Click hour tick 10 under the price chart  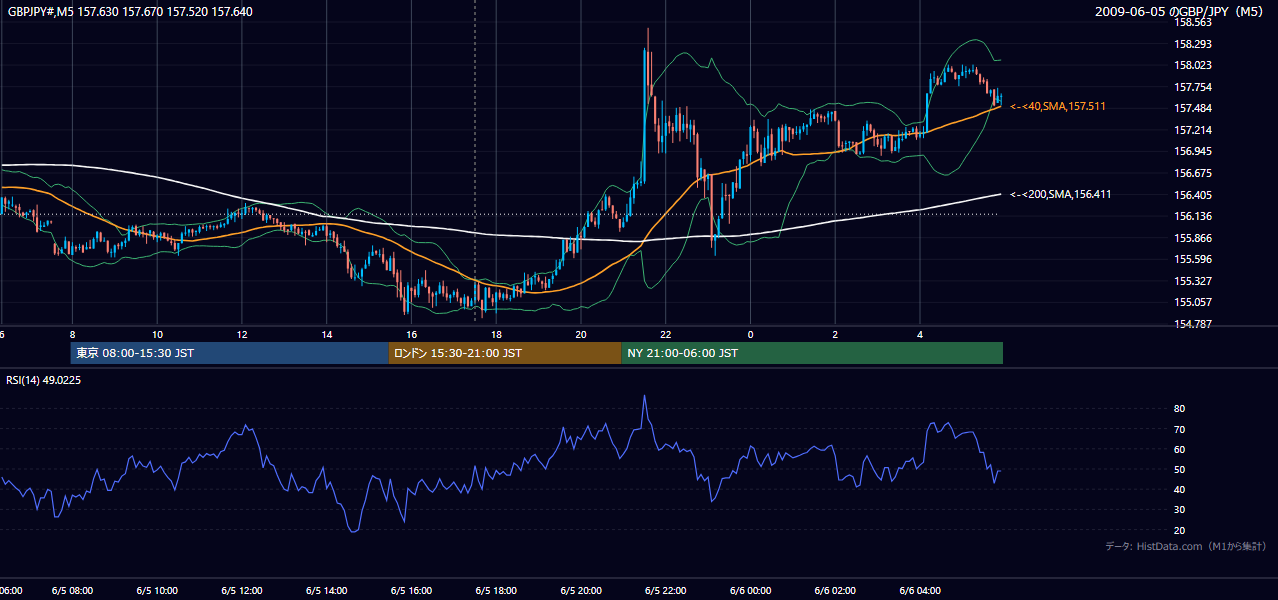point(157,334)
